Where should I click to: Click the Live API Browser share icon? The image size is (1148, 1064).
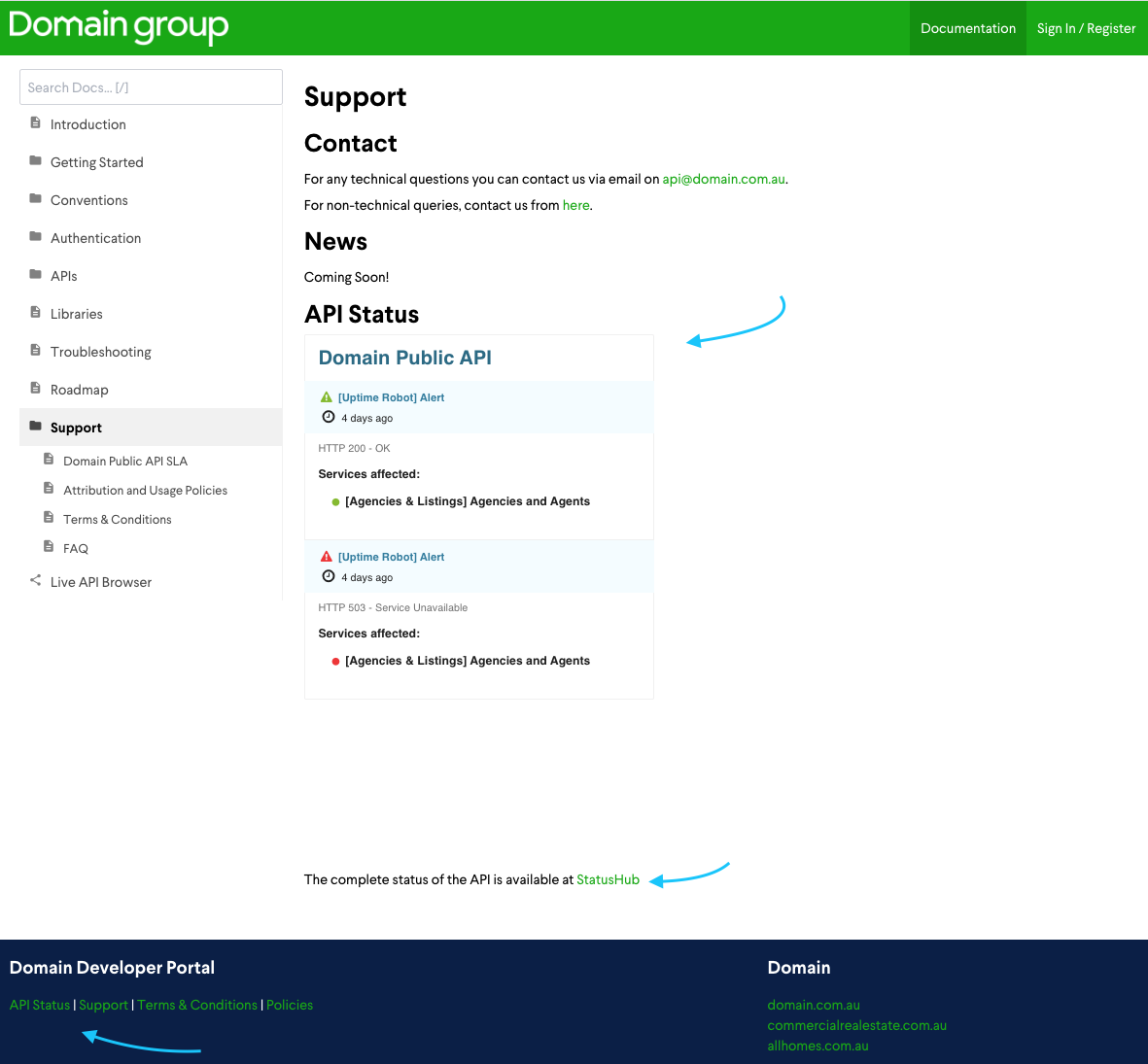click(x=35, y=580)
